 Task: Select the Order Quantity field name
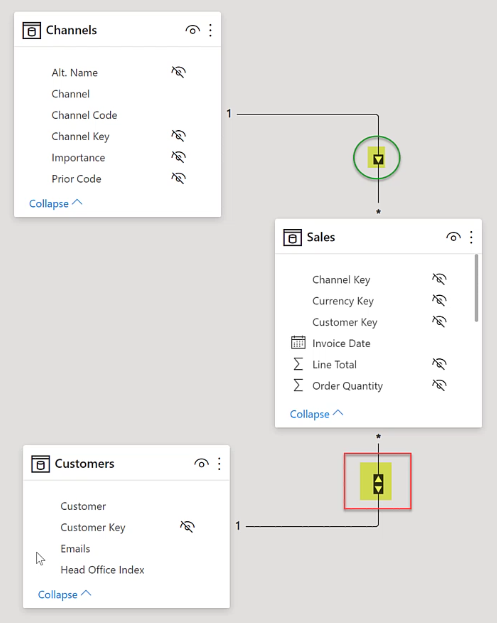[x=348, y=386]
